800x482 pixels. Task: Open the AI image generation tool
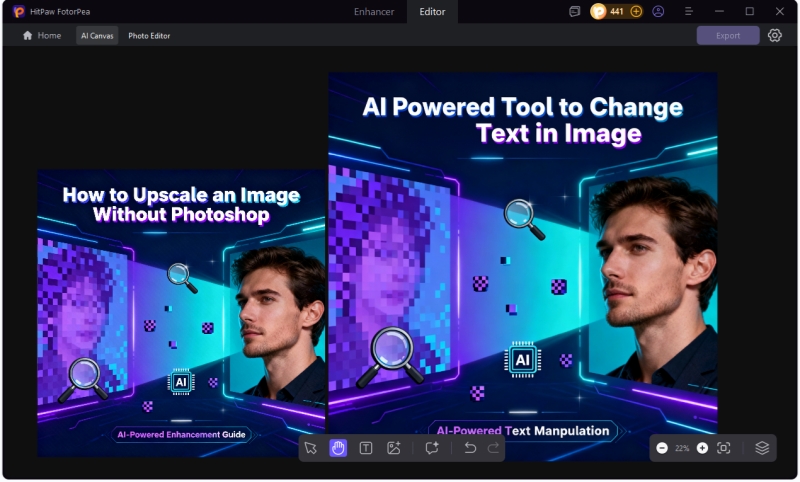[x=393, y=448]
